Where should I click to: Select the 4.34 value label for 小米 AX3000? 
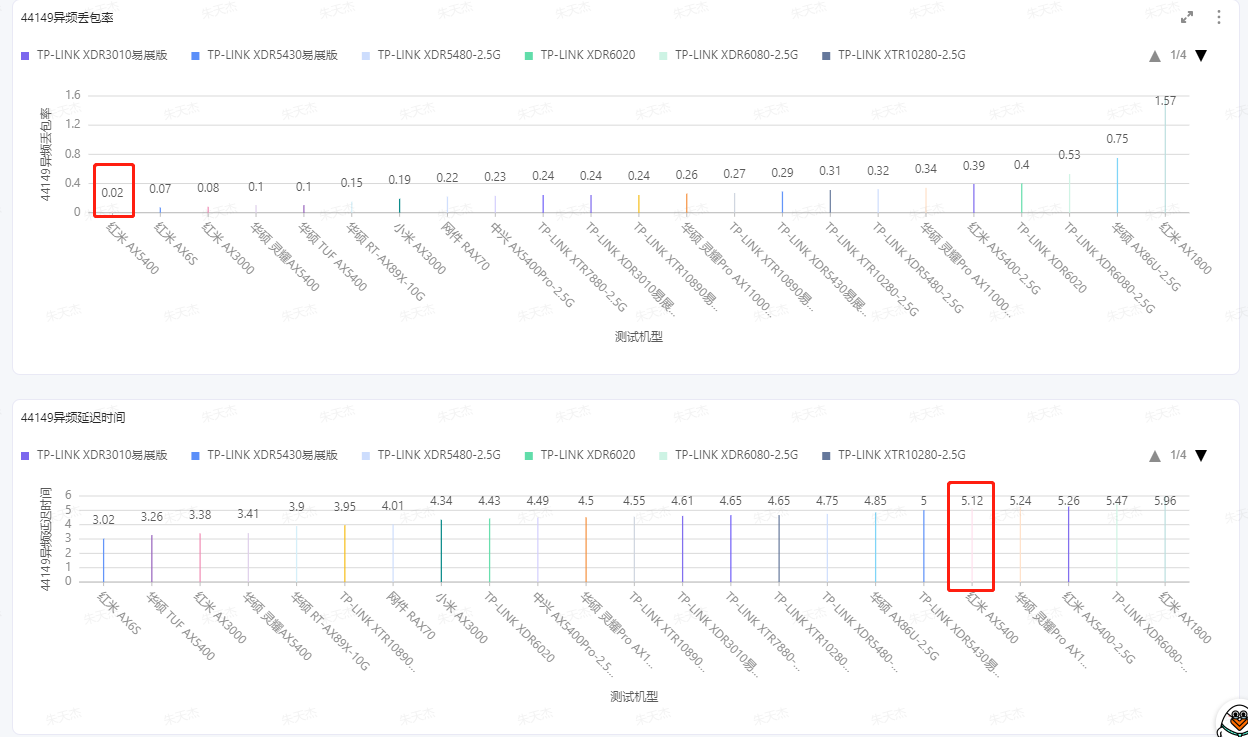pyautogui.click(x=441, y=501)
